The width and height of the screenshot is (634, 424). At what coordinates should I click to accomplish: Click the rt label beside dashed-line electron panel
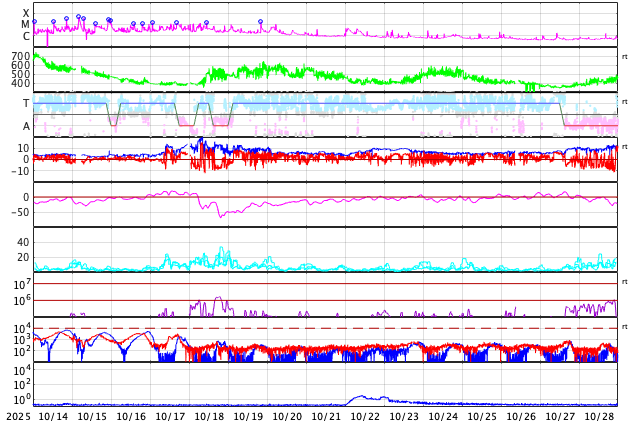(625, 327)
